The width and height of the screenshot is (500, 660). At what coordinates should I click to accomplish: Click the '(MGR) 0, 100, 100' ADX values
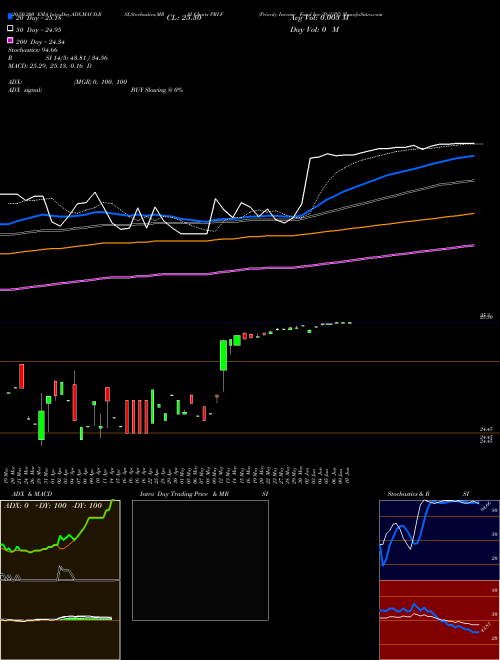[x=100, y=82]
